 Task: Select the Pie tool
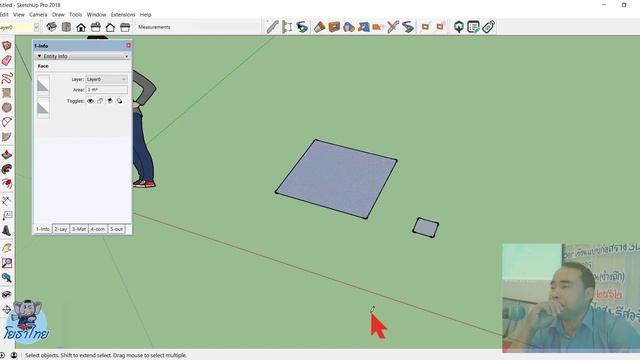coord(7,137)
